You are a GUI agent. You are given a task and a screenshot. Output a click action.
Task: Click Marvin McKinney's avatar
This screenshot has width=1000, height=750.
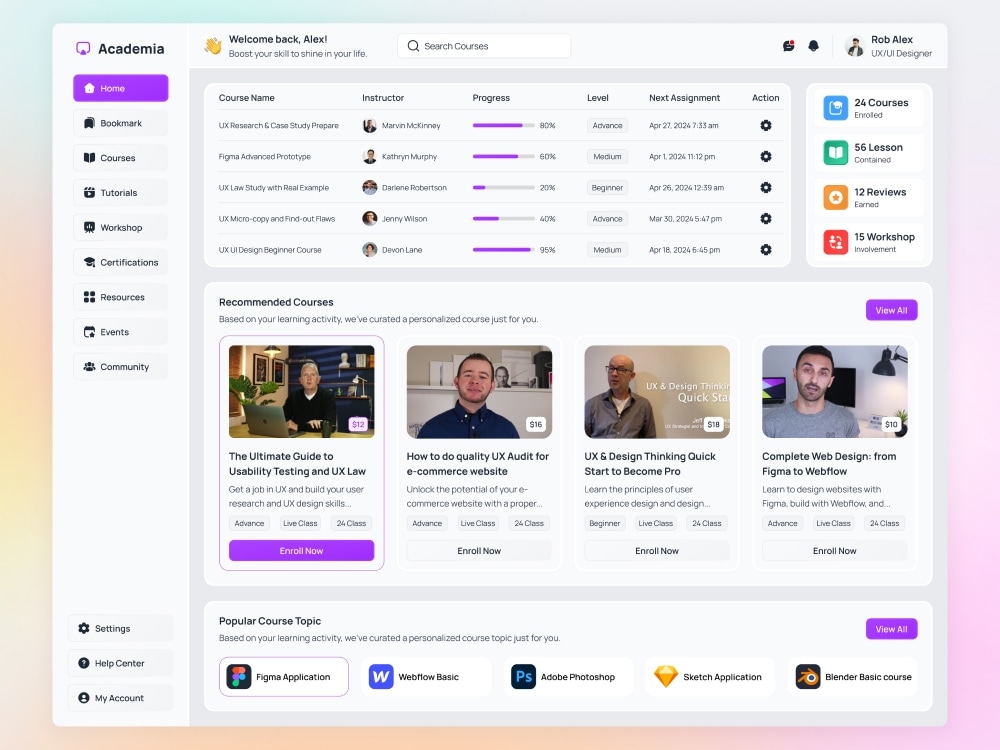coord(370,126)
